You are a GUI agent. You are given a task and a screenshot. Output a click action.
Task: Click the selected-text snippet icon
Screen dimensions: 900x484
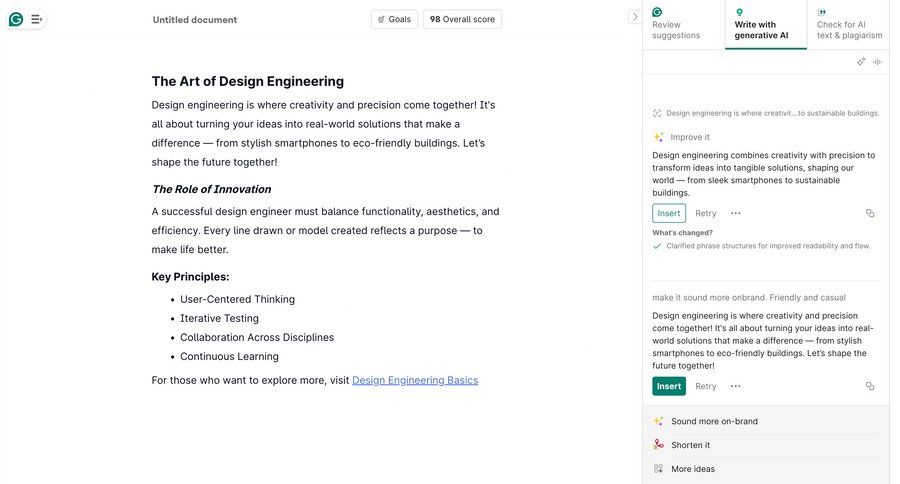pos(657,113)
